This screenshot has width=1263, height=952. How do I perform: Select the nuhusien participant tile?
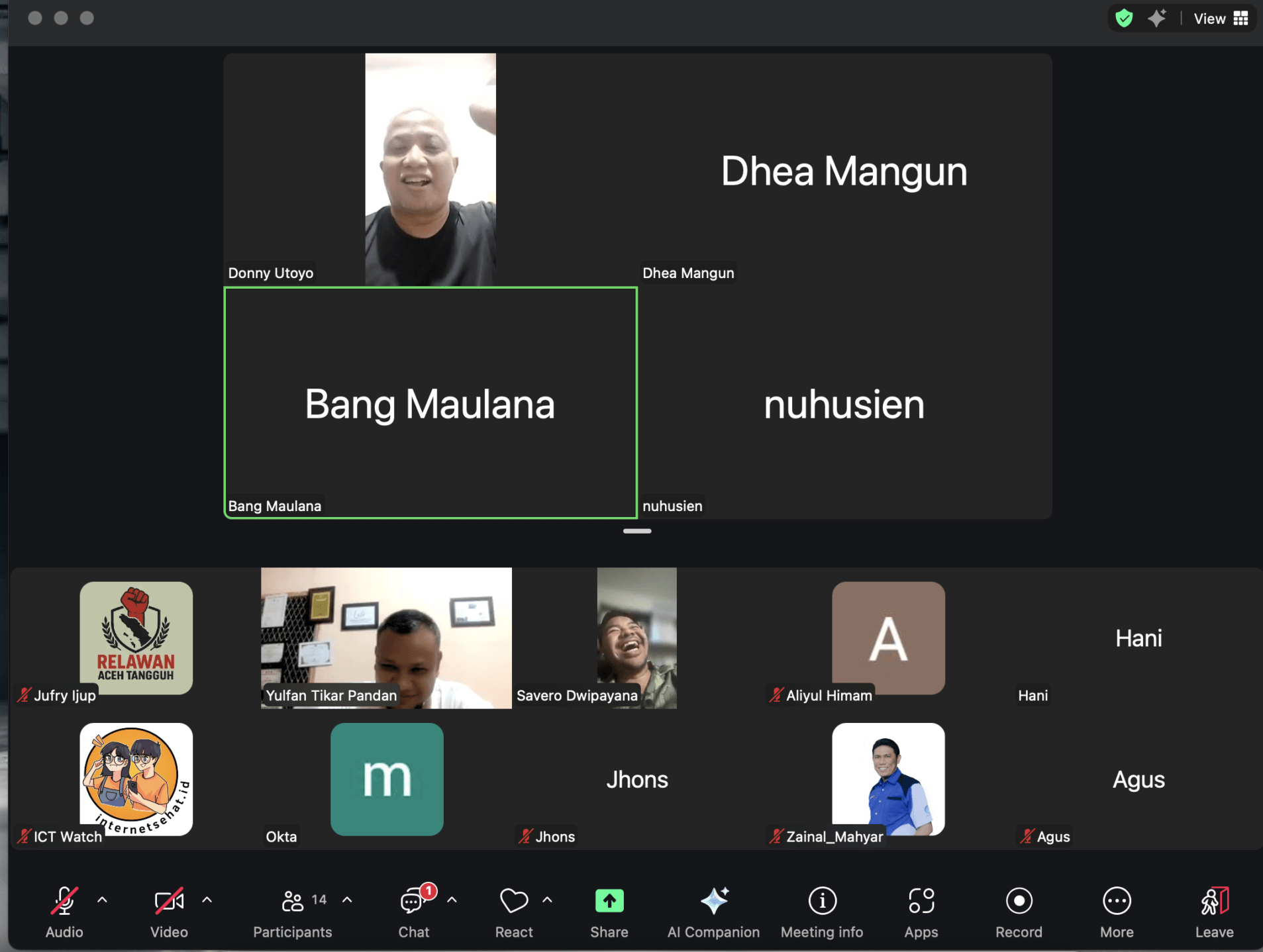(845, 403)
